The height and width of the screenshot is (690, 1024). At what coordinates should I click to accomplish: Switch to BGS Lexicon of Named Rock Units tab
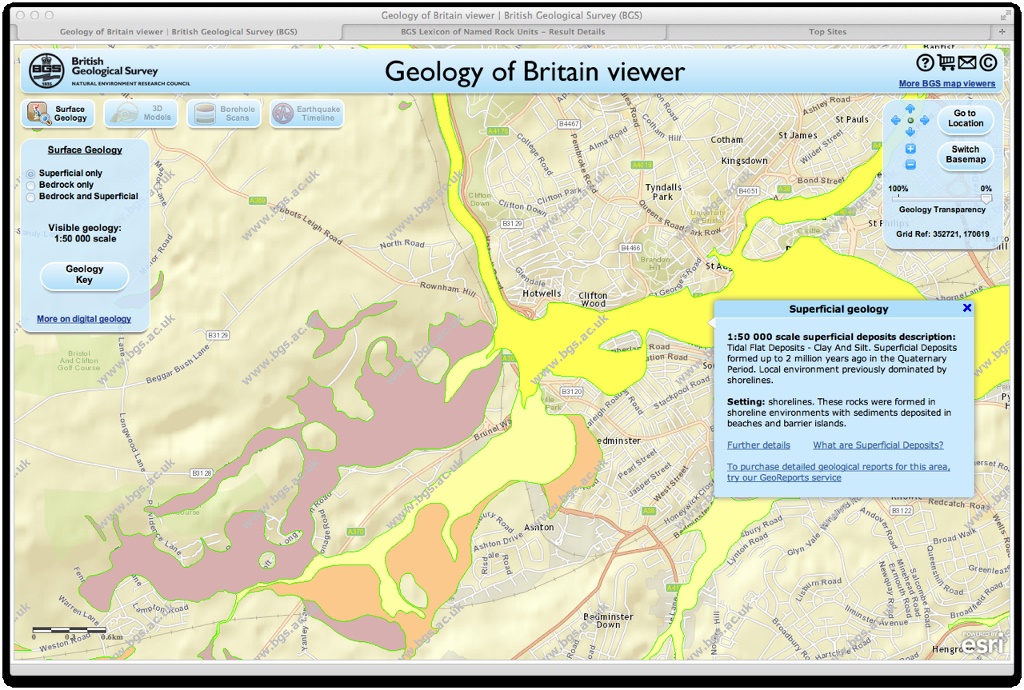click(503, 31)
